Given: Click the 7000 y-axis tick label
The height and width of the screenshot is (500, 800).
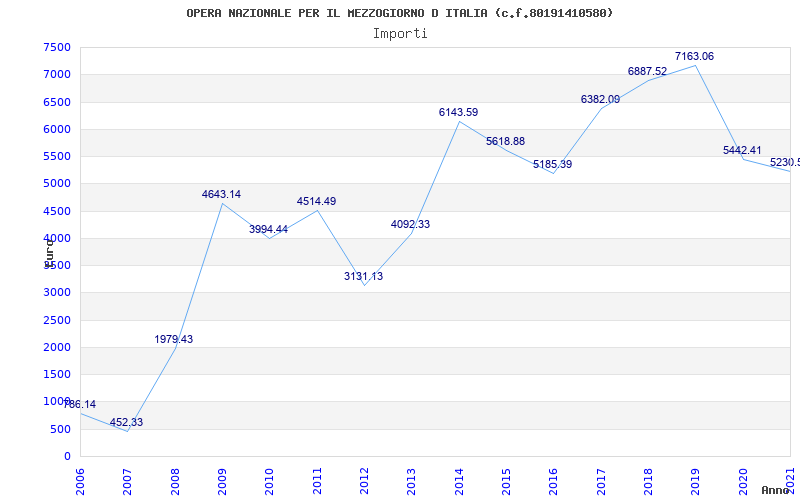Looking at the screenshot, I should click(57, 74).
